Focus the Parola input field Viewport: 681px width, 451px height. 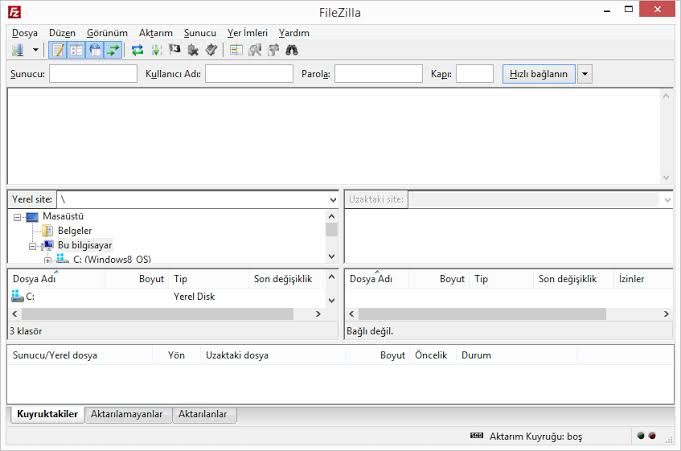pyautogui.click(x=378, y=73)
